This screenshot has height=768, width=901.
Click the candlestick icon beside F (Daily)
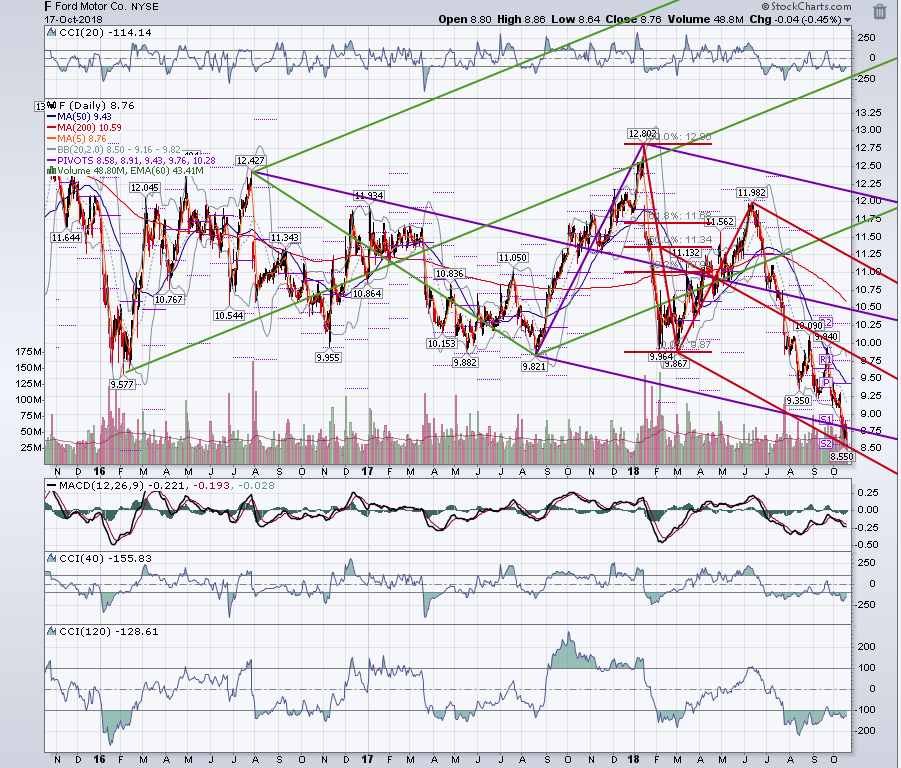(52, 106)
